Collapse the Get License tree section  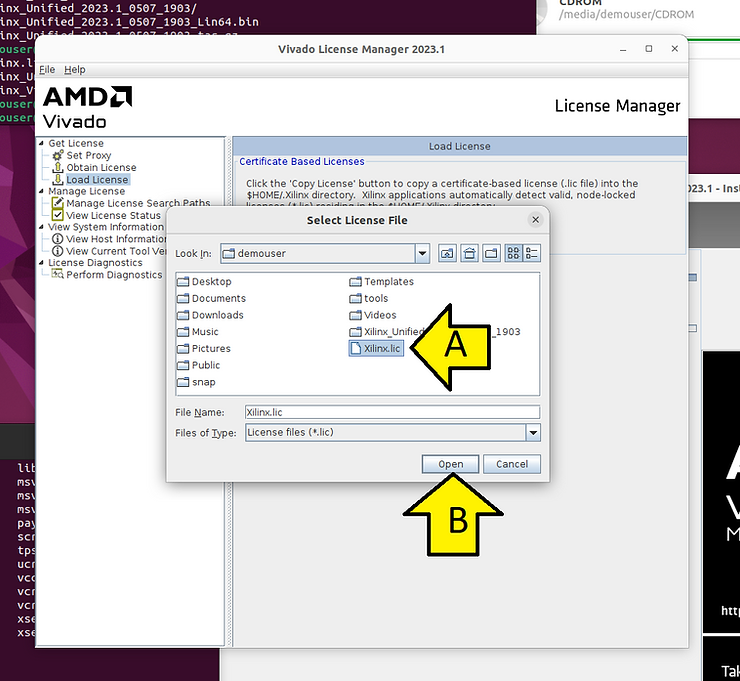(x=41, y=144)
